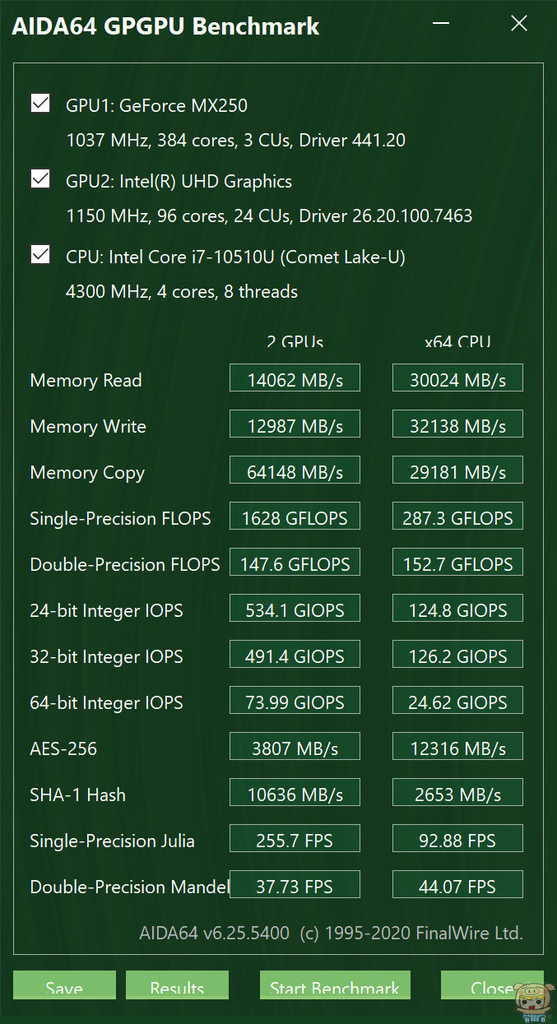The image size is (557, 1024).
Task: Click Start Benchmark
Action: pos(334,986)
